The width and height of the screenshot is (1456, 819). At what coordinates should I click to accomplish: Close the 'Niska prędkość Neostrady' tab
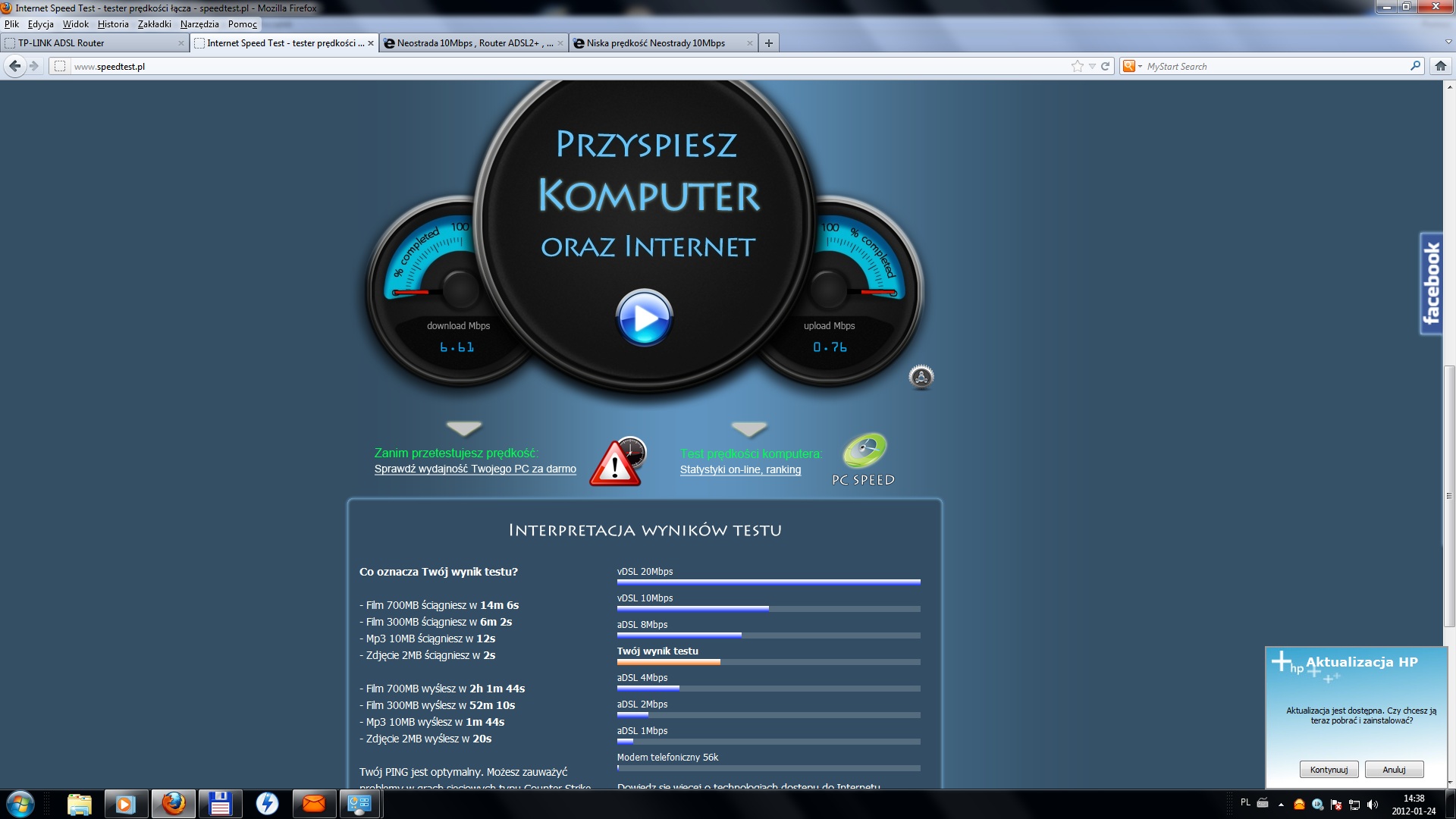tap(749, 43)
